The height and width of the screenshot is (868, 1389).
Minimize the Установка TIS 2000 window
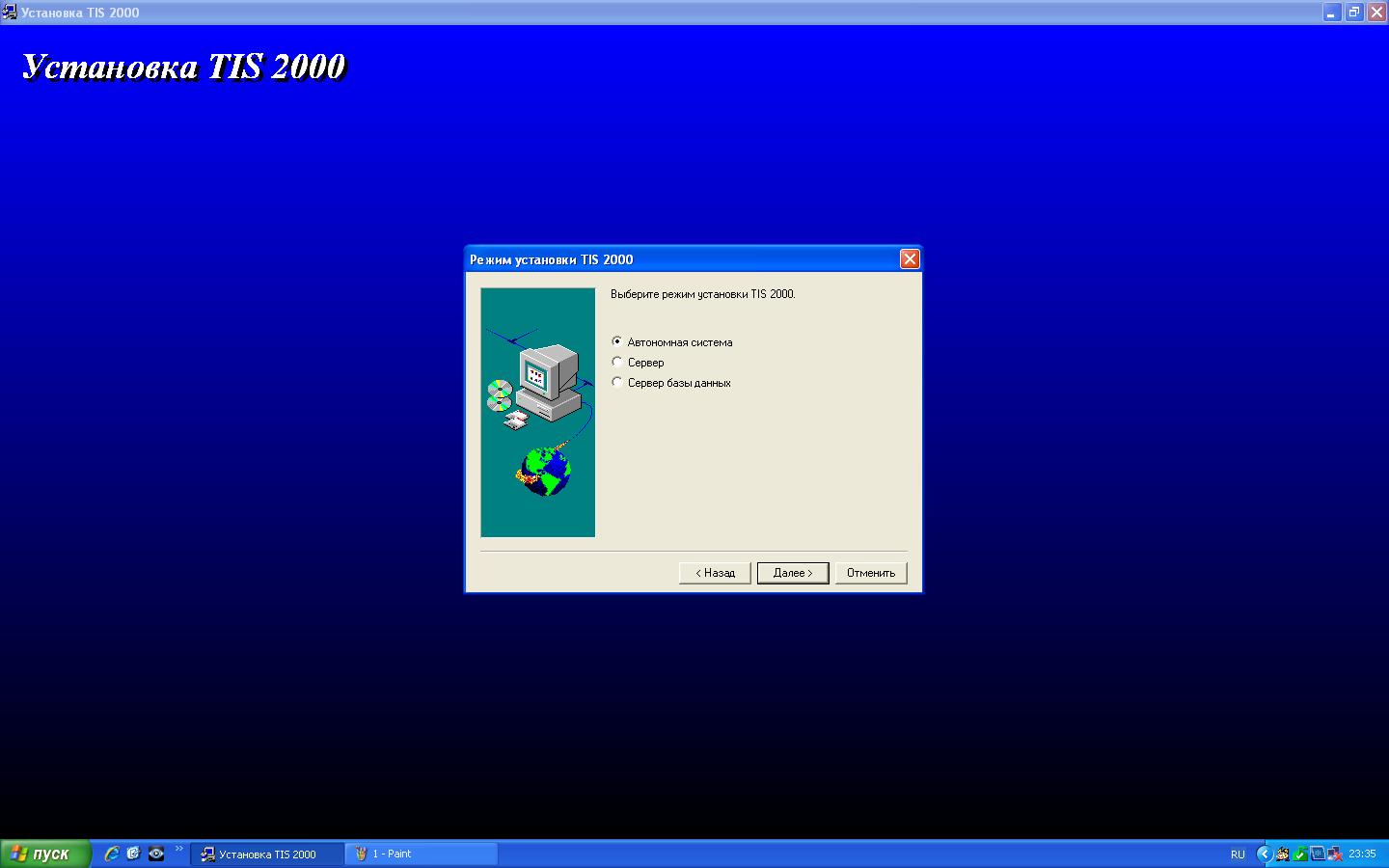tap(1332, 13)
